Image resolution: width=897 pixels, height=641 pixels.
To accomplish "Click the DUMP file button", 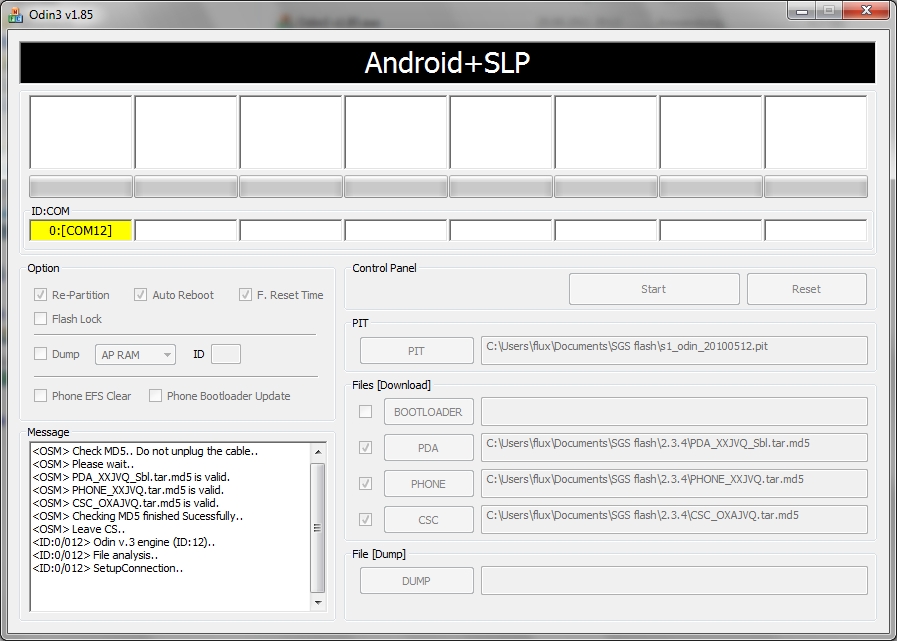I will click(x=416, y=581).
